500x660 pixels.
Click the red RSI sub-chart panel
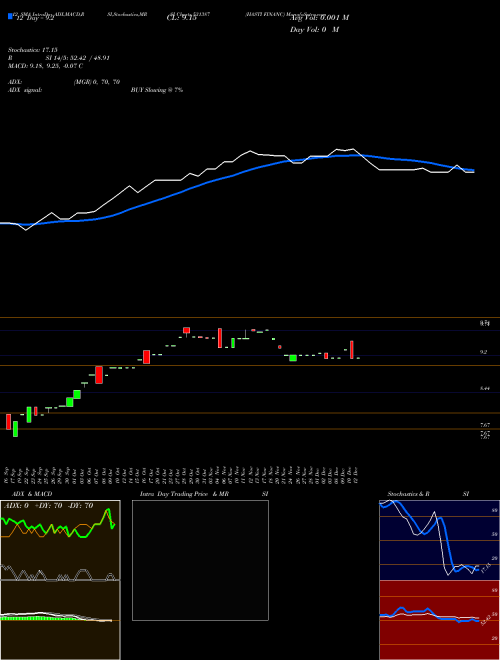point(439,620)
